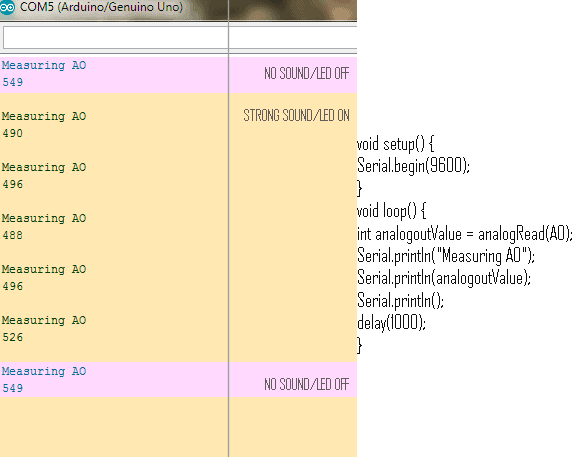The height and width of the screenshot is (457, 578).
Task: Click the Arduino logo icon in title bar
Action: pyautogui.click(x=7, y=7)
